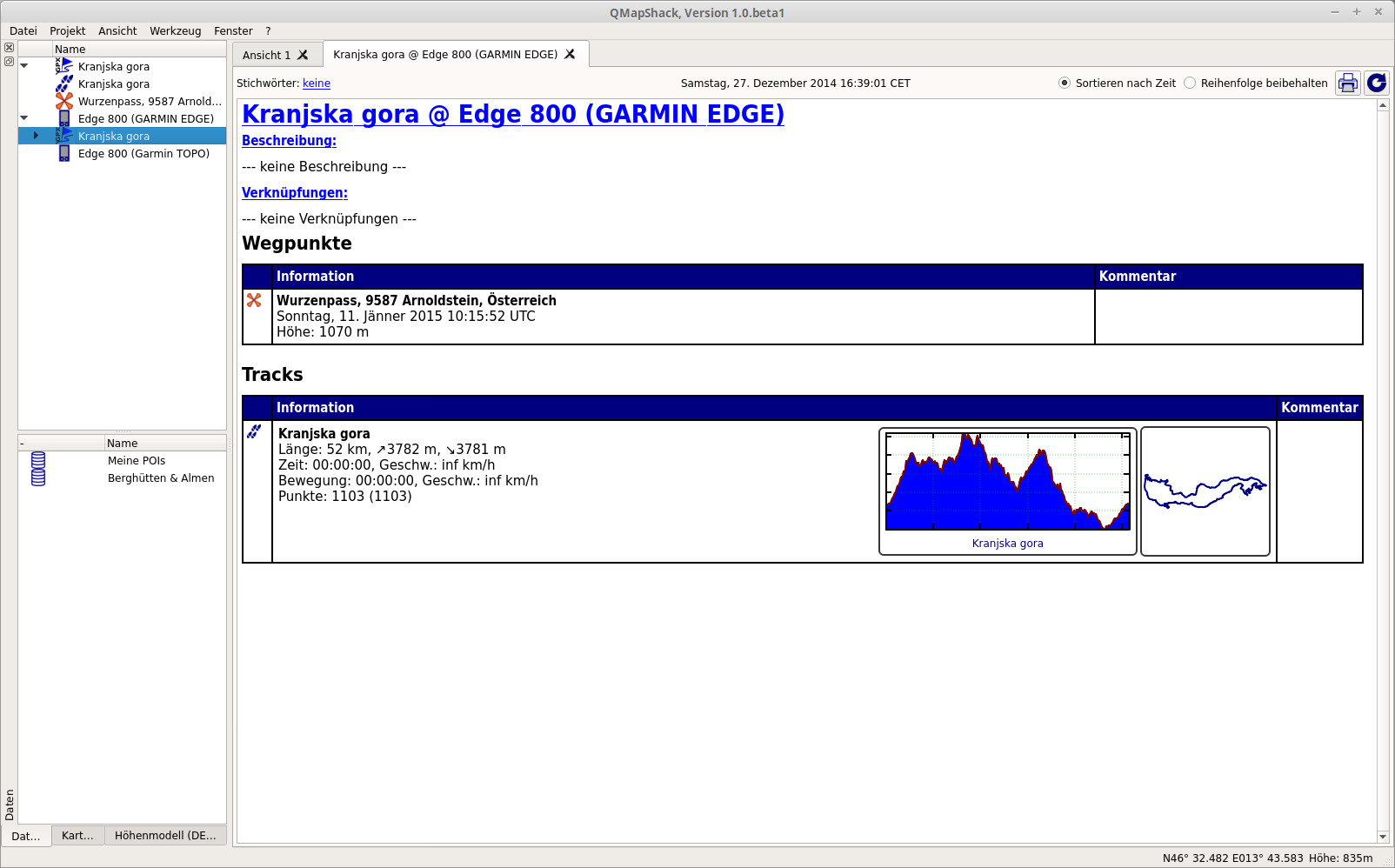The height and width of the screenshot is (868, 1395).
Task: Select Berghütten & Almen in the database list
Action: pyautogui.click(x=161, y=477)
